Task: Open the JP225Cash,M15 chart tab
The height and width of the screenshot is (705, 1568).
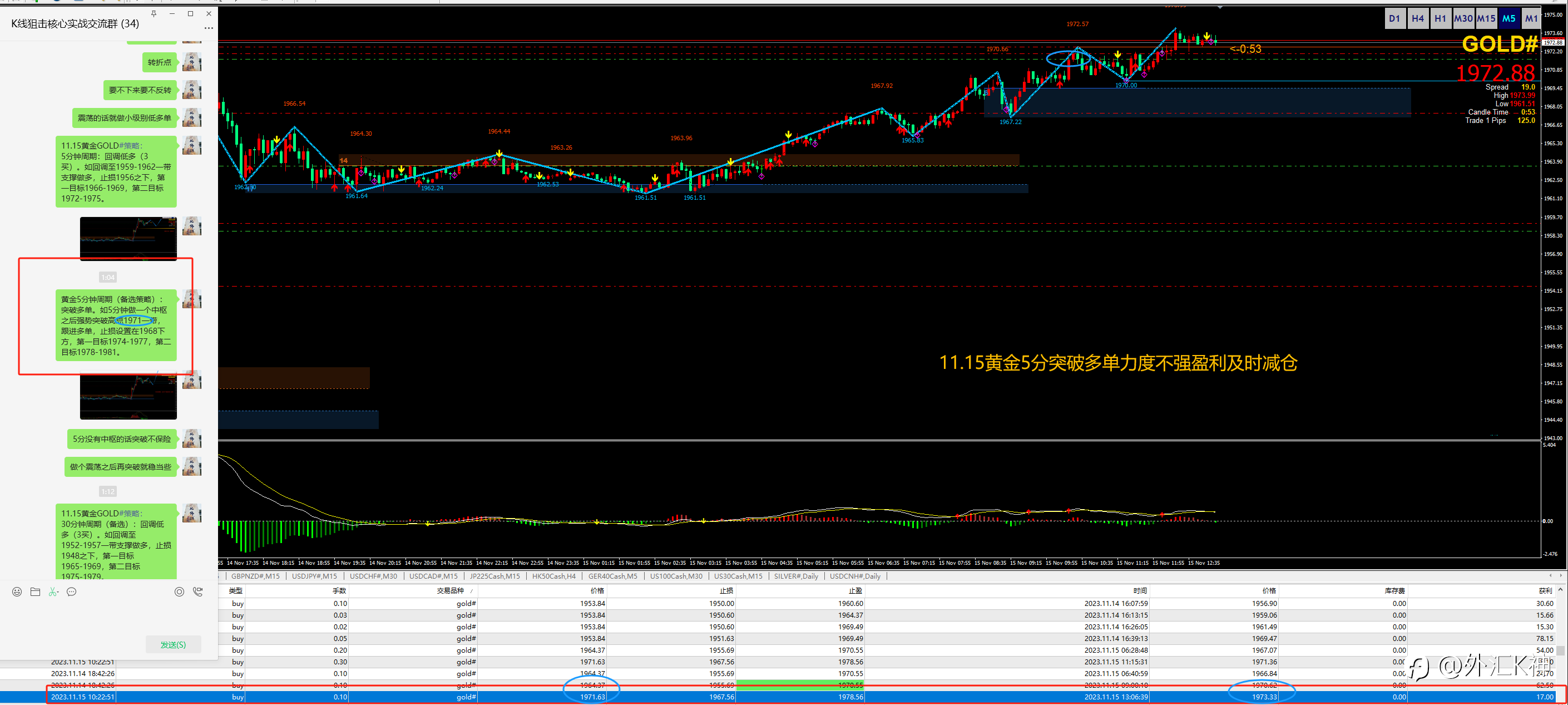Action: (x=494, y=576)
